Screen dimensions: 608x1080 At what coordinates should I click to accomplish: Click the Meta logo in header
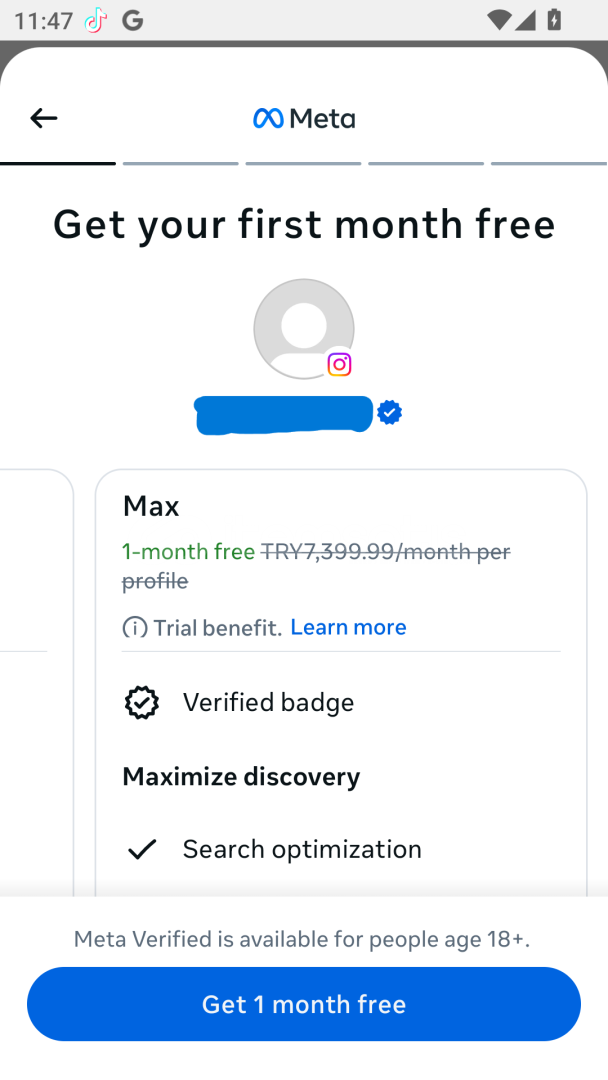(304, 119)
